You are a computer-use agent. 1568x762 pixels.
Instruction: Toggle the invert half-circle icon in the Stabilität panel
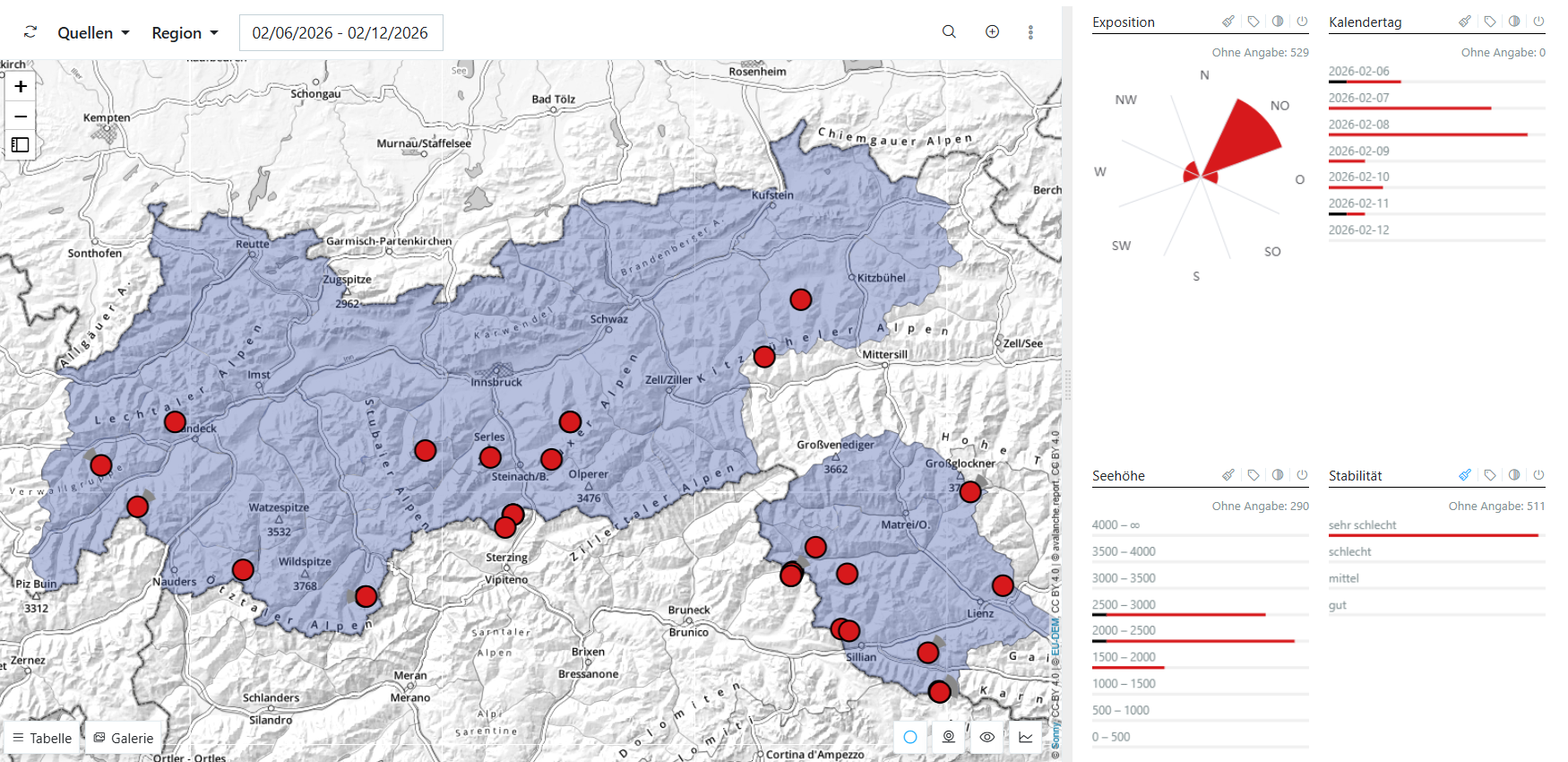pos(1514,475)
